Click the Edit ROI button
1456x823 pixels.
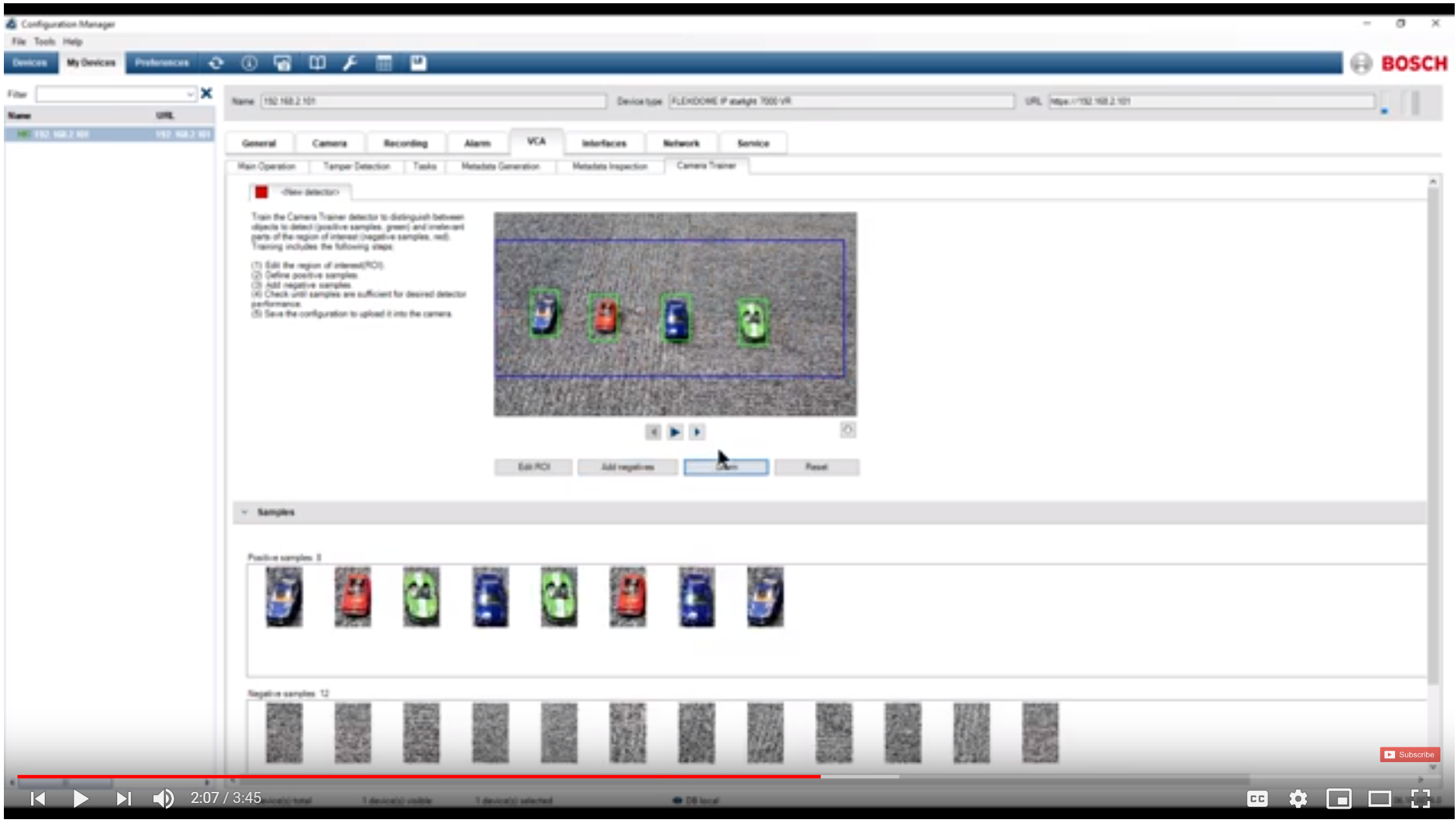point(533,467)
